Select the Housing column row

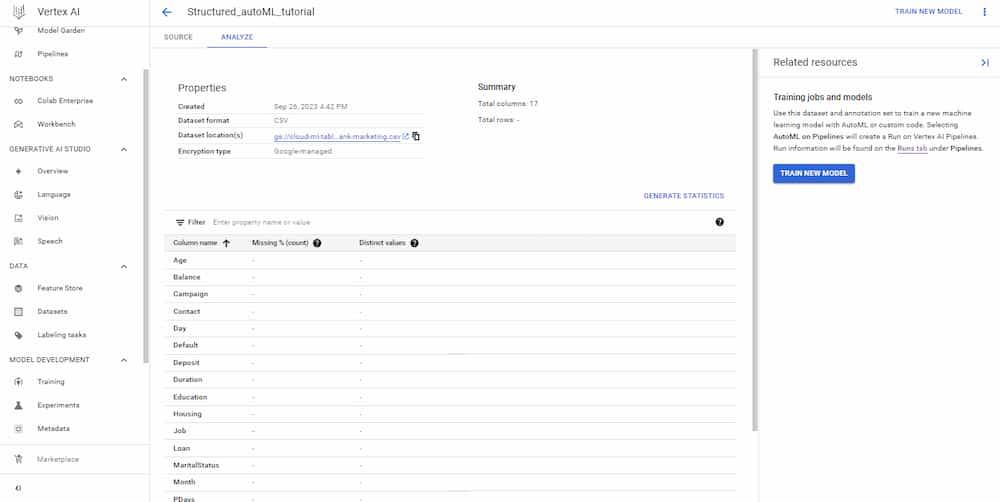click(x=450, y=414)
